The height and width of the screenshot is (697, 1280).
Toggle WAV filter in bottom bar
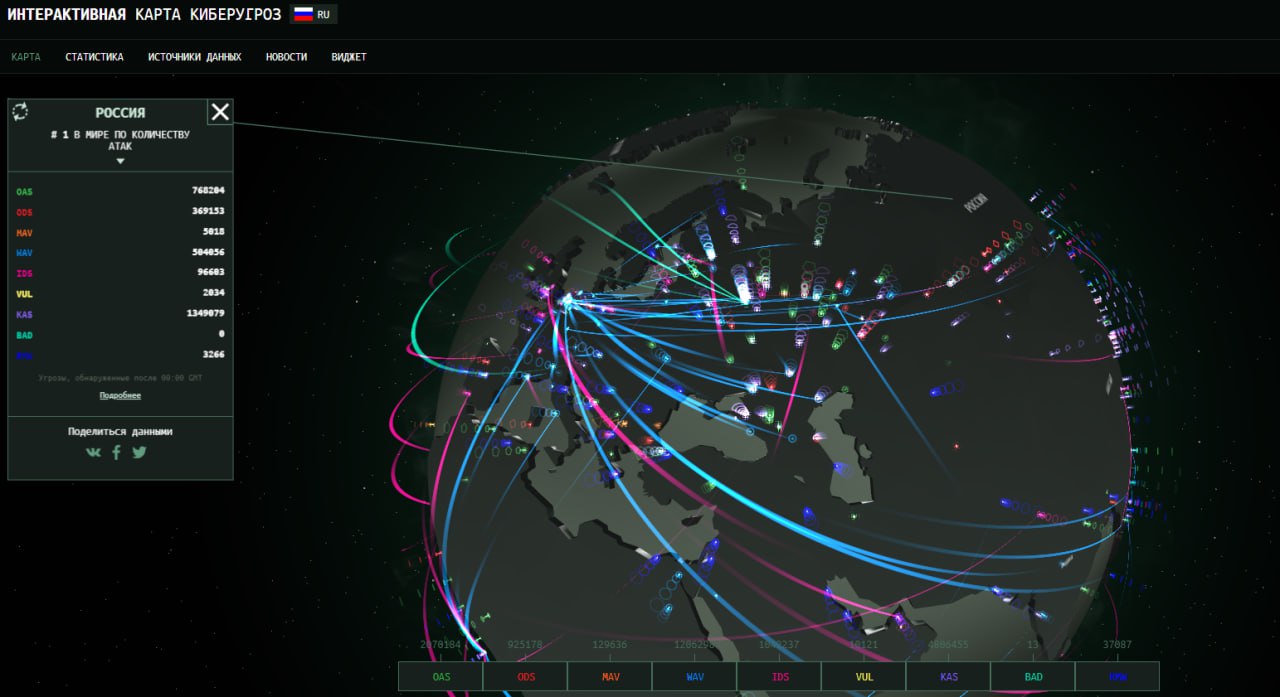click(x=695, y=677)
